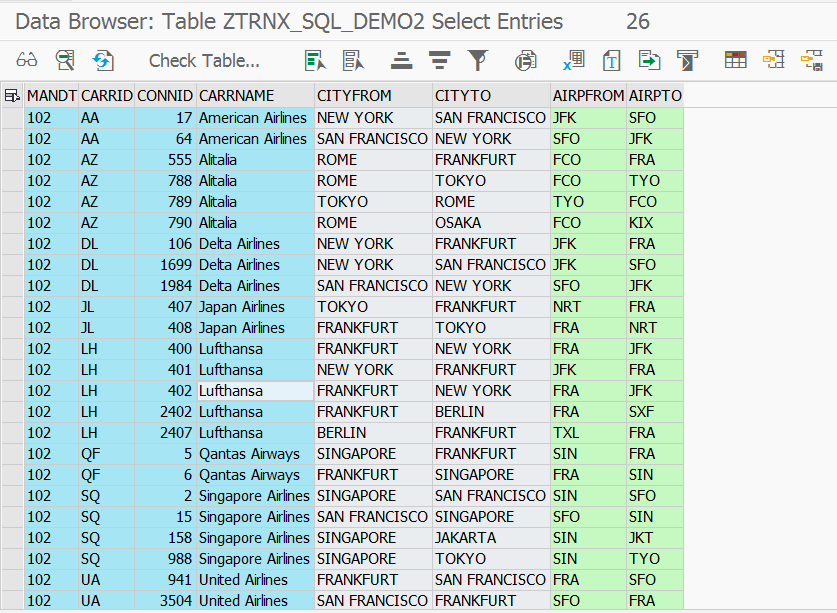Click the Local File export icon

[649, 60]
